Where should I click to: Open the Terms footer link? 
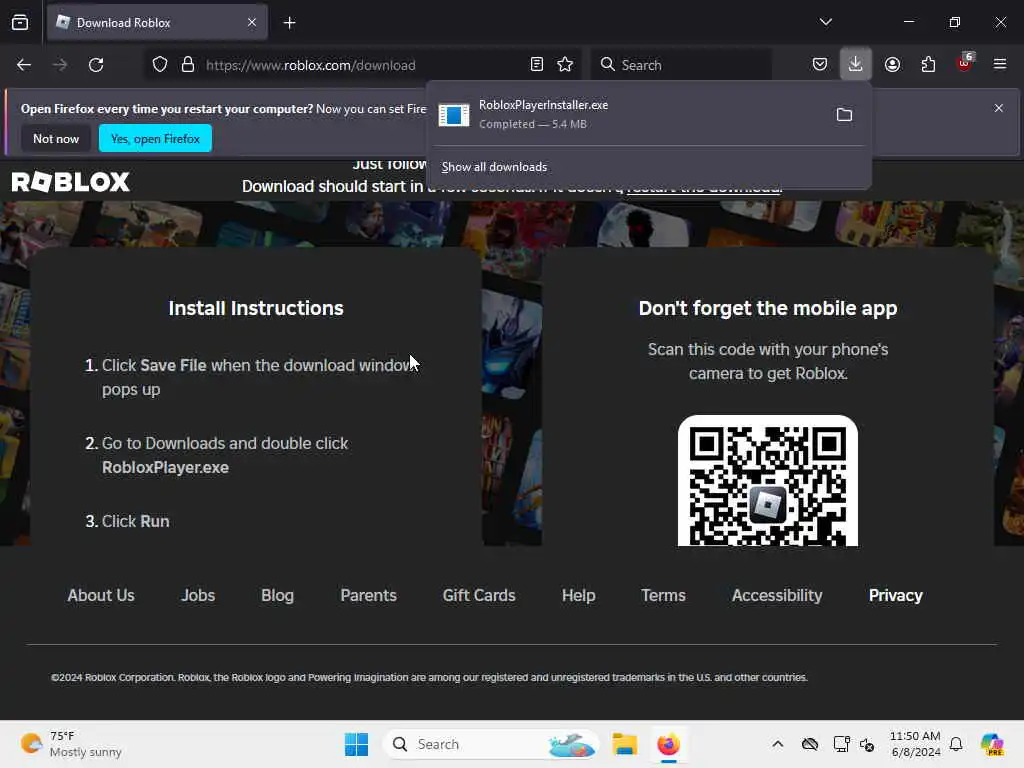pos(663,596)
